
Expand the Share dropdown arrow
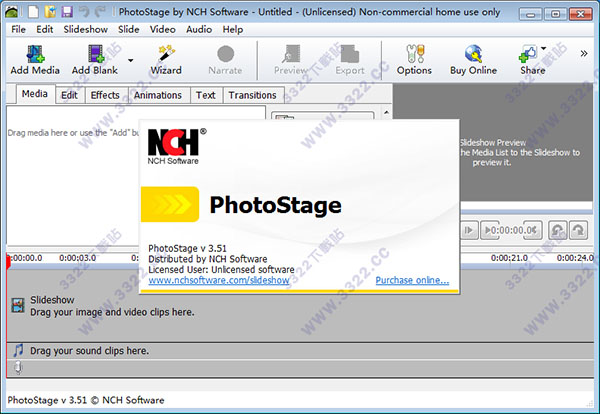(544, 49)
